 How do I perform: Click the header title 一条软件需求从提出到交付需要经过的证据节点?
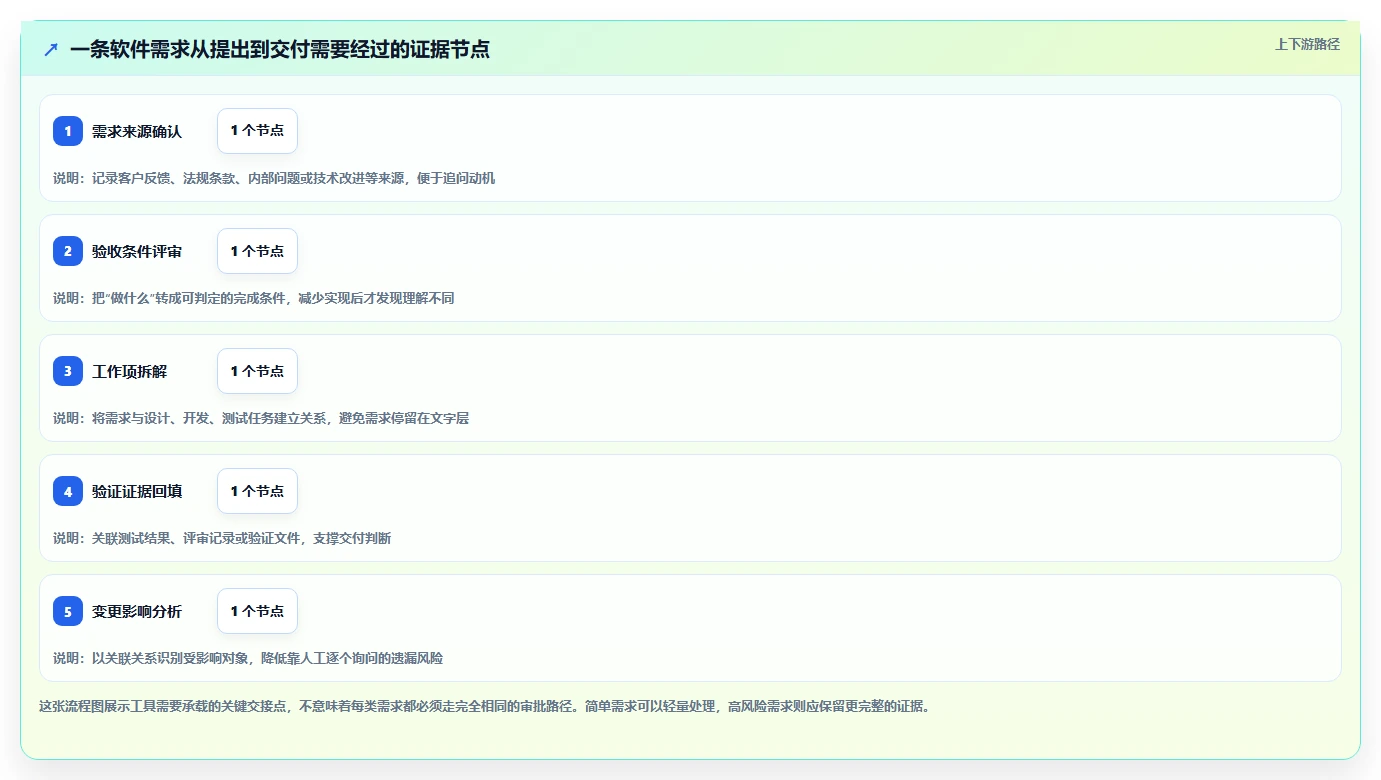(280, 49)
